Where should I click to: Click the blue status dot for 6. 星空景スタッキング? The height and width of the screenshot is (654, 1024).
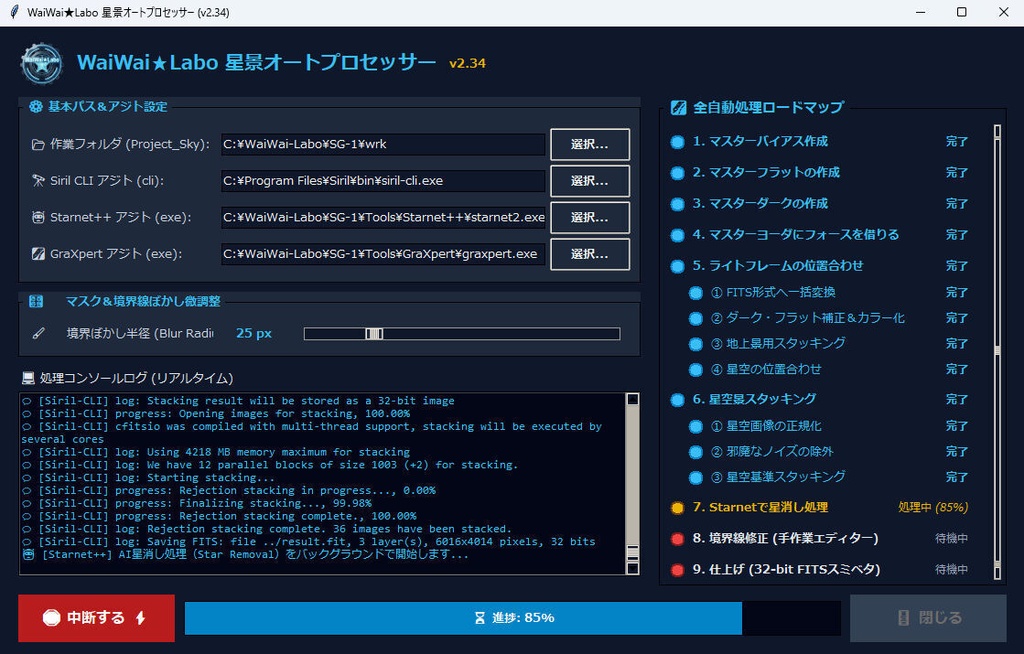[677, 399]
